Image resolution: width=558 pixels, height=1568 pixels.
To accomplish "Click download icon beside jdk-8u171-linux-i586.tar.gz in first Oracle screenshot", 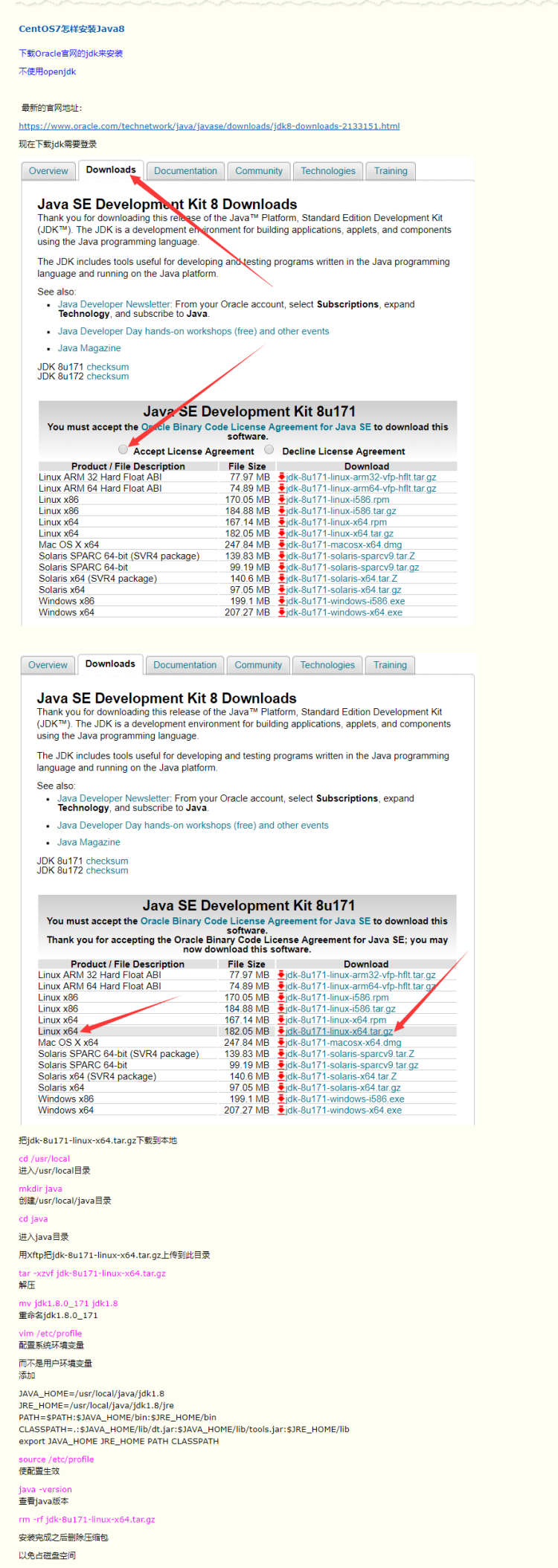I will pyautogui.click(x=282, y=511).
